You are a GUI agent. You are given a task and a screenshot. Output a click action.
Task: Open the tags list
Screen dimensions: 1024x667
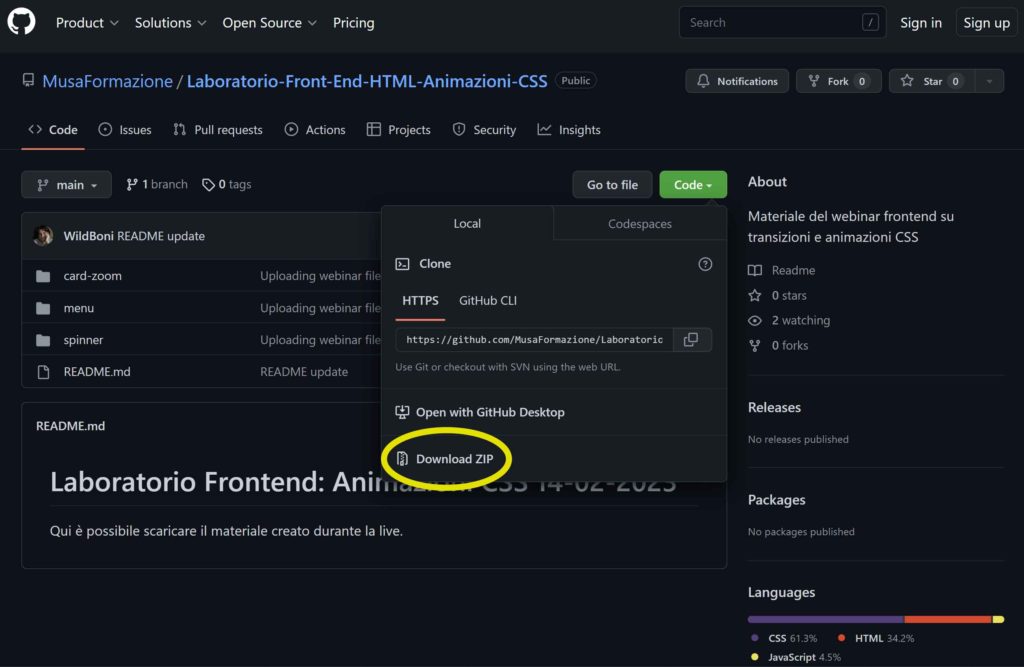227,185
